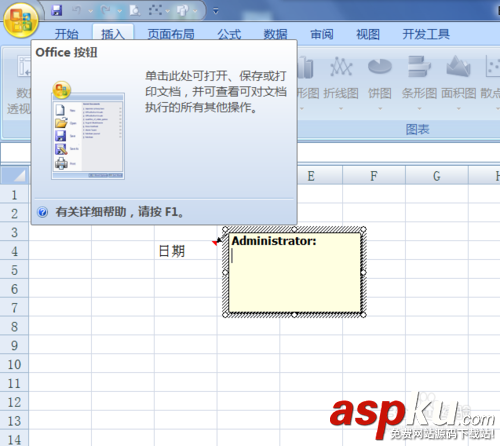The width and height of the screenshot is (500, 446).
Task: Select column E header
Action: [311, 176]
